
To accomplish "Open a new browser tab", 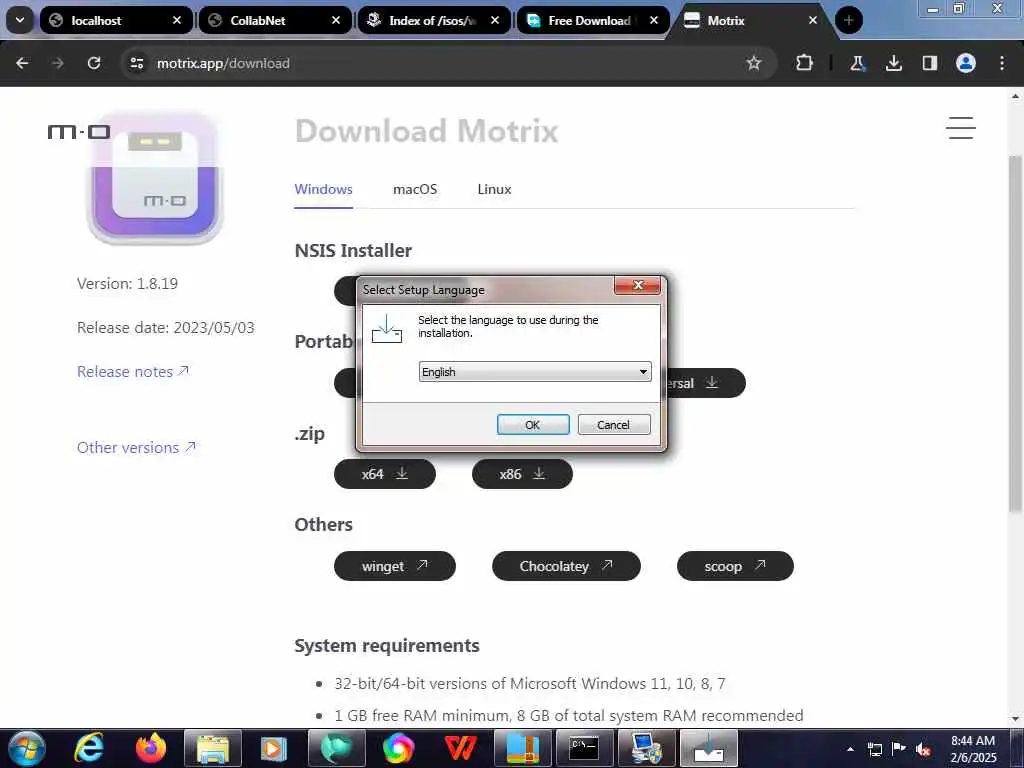I will (x=849, y=20).
